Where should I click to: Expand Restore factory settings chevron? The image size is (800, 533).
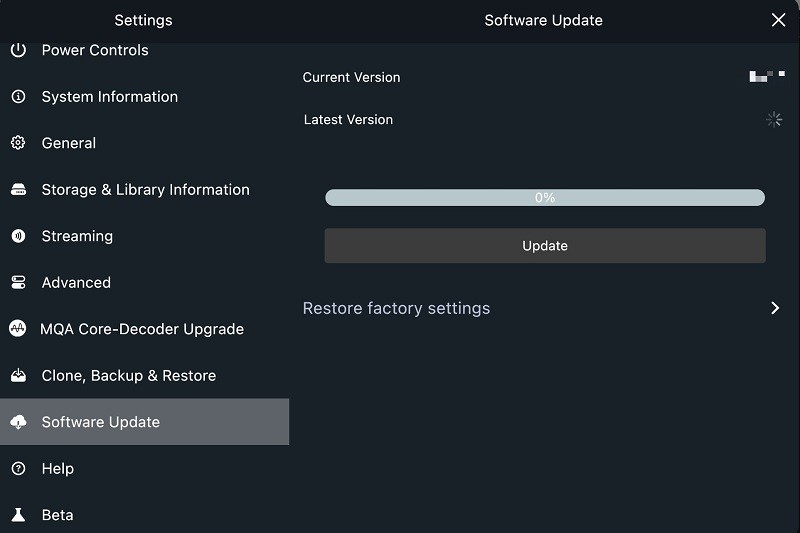click(x=775, y=308)
